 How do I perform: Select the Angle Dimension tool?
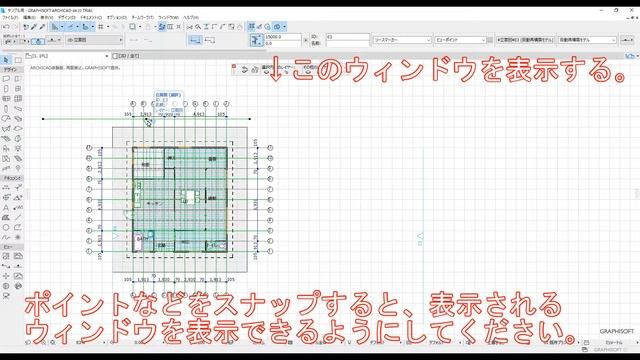18,198
